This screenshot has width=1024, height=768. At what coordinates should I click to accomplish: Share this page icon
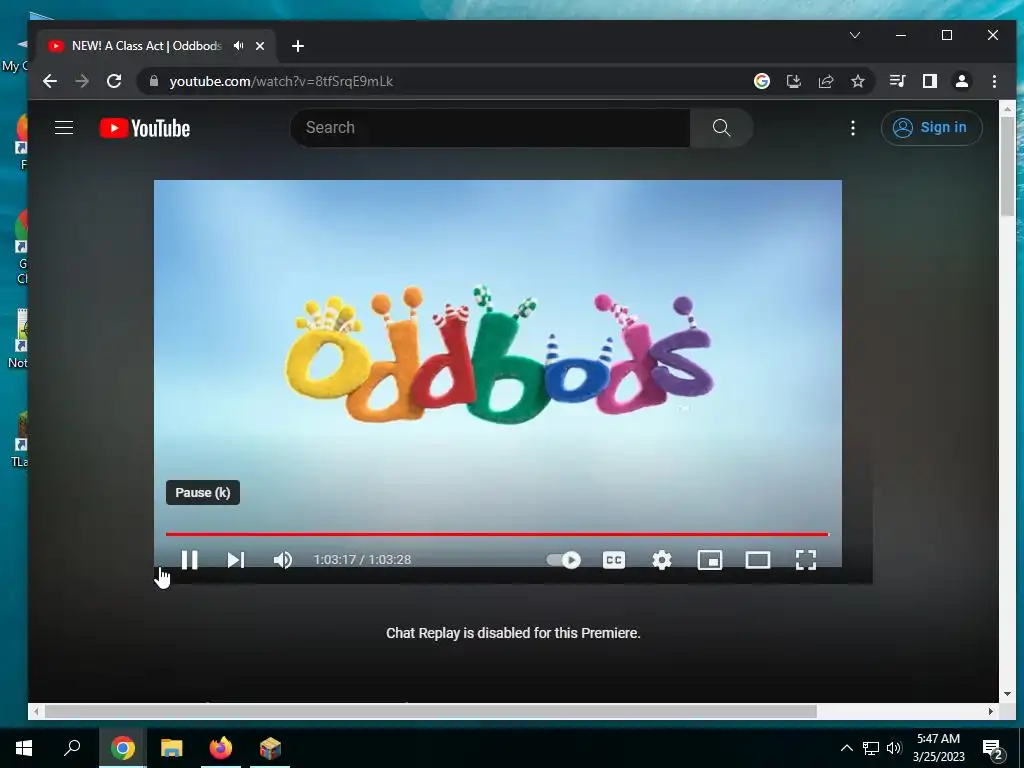click(x=826, y=81)
